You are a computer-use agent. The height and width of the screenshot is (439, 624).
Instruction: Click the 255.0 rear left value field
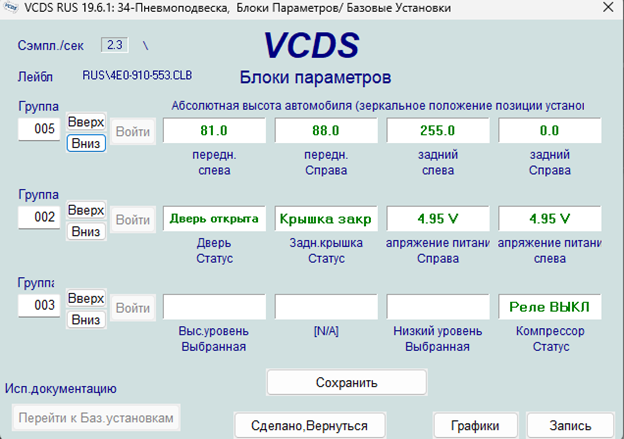pyautogui.click(x=437, y=131)
